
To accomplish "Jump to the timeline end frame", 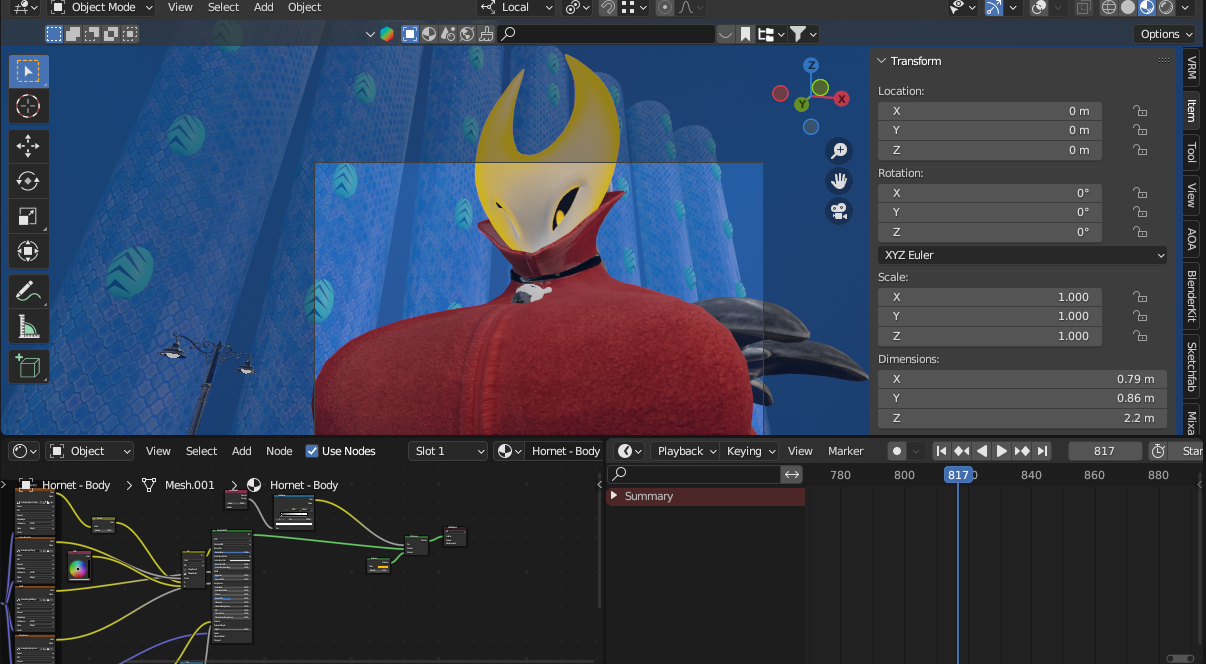I will point(1043,451).
